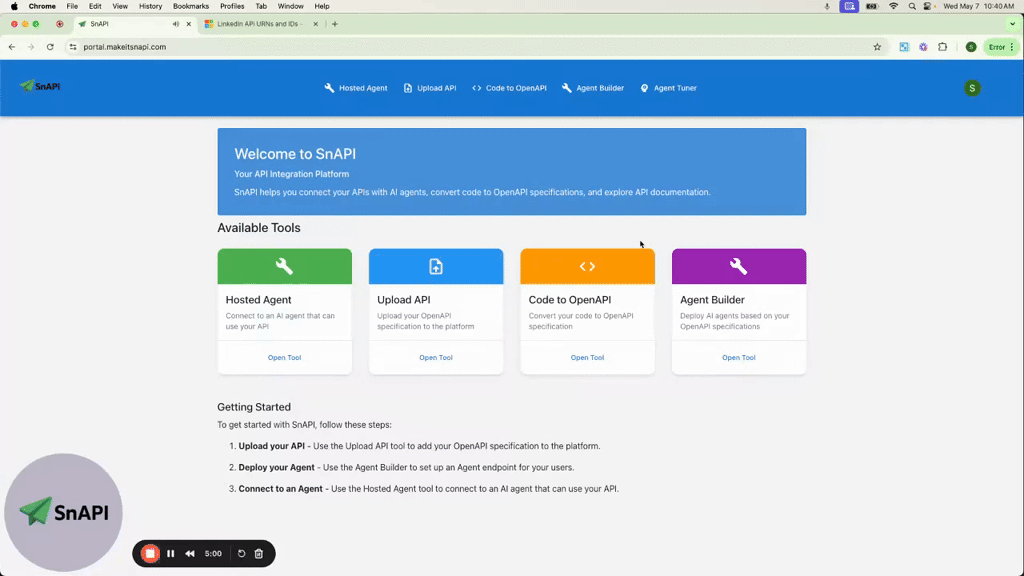
Task: Click the Error update button
Action: click(1000, 47)
